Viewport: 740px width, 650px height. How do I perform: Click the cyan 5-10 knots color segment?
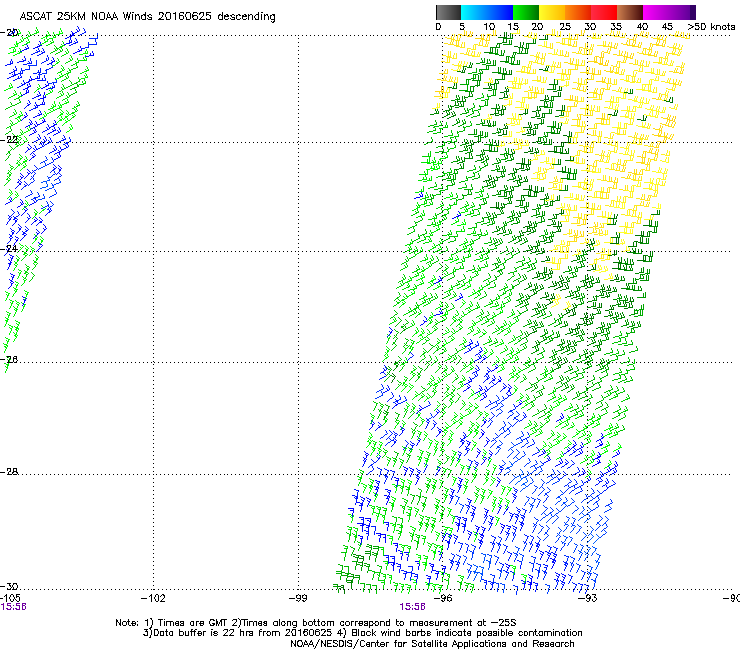474,12
